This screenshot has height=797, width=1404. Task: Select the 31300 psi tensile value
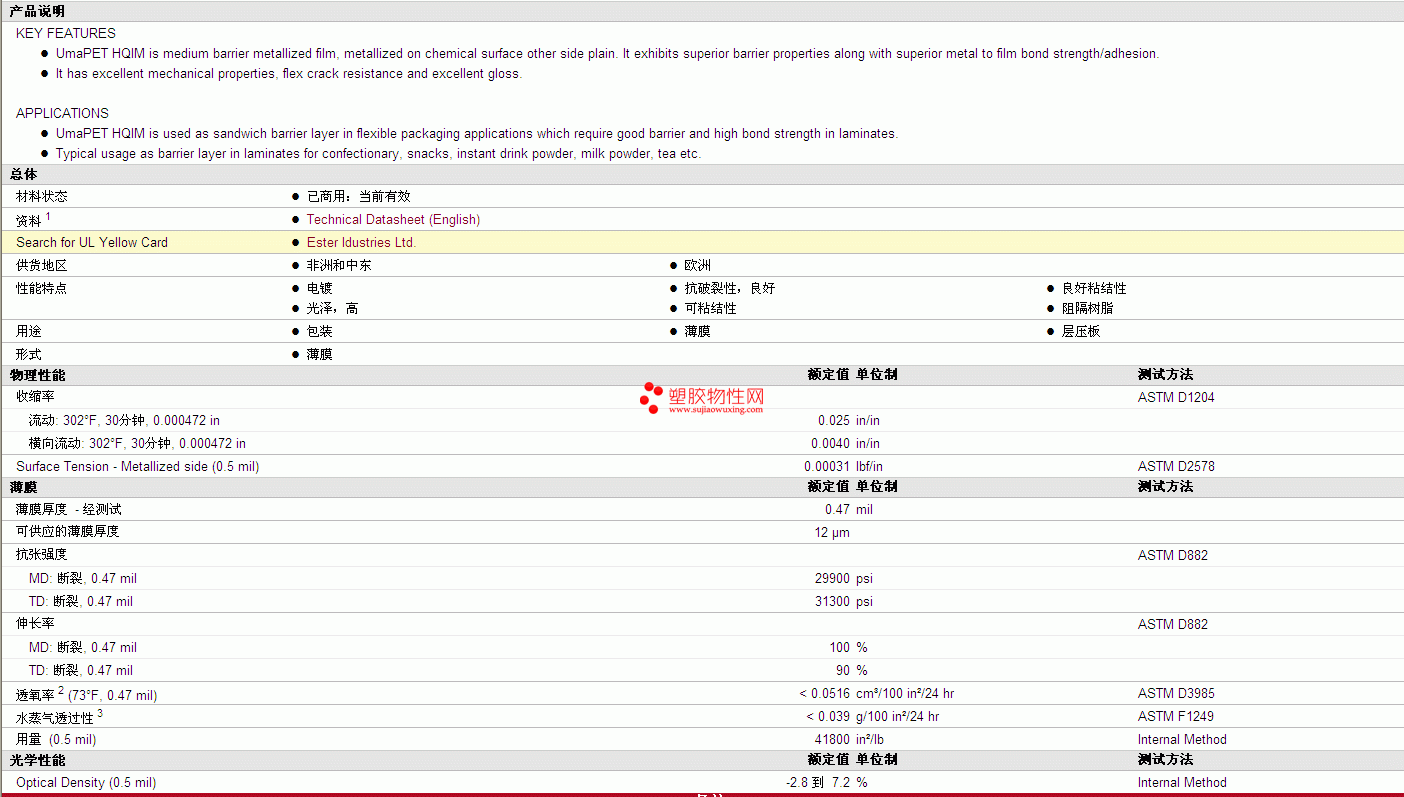tap(844, 602)
